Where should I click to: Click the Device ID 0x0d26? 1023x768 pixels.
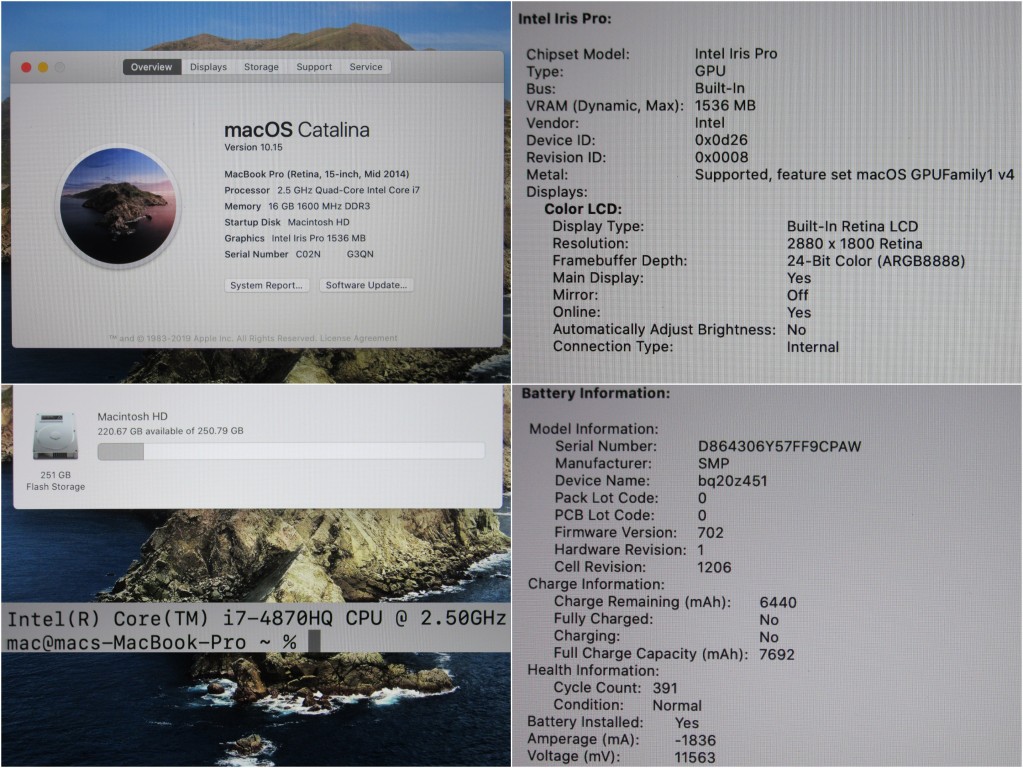[721, 140]
